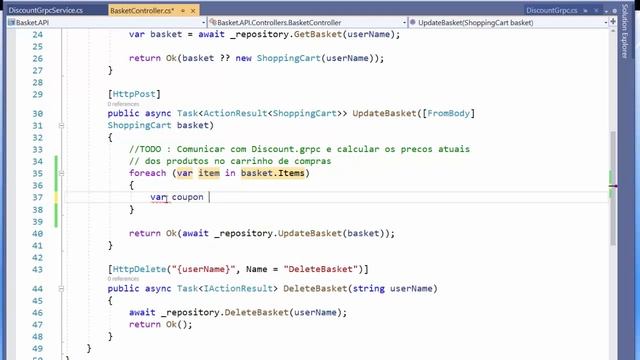Click 'return Ok();' on line 47

click(x=160, y=324)
